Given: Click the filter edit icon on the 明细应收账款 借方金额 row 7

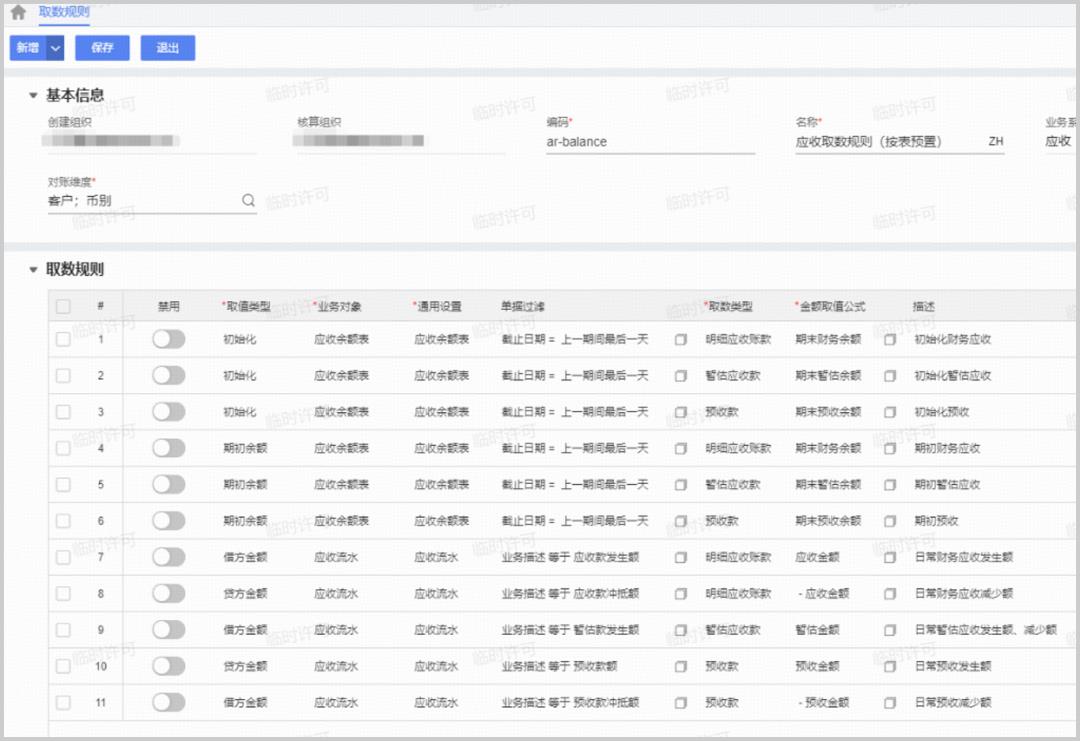Looking at the screenshot, I should [x=681, y=557].
